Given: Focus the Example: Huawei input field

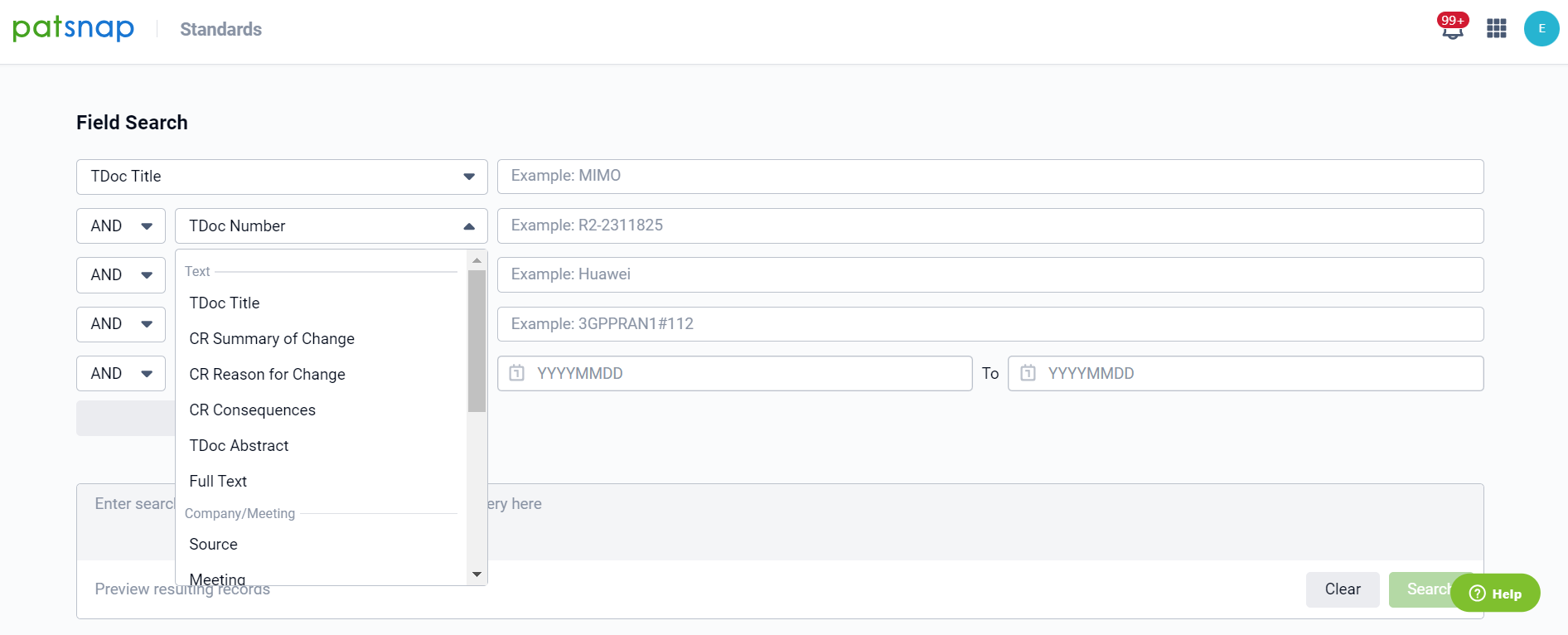Looking at the screenshot, I should (990, 274).
